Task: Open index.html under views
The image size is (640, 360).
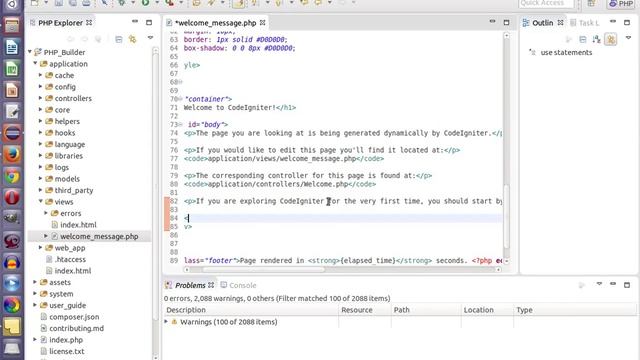Action: click(x=78, y=224)
